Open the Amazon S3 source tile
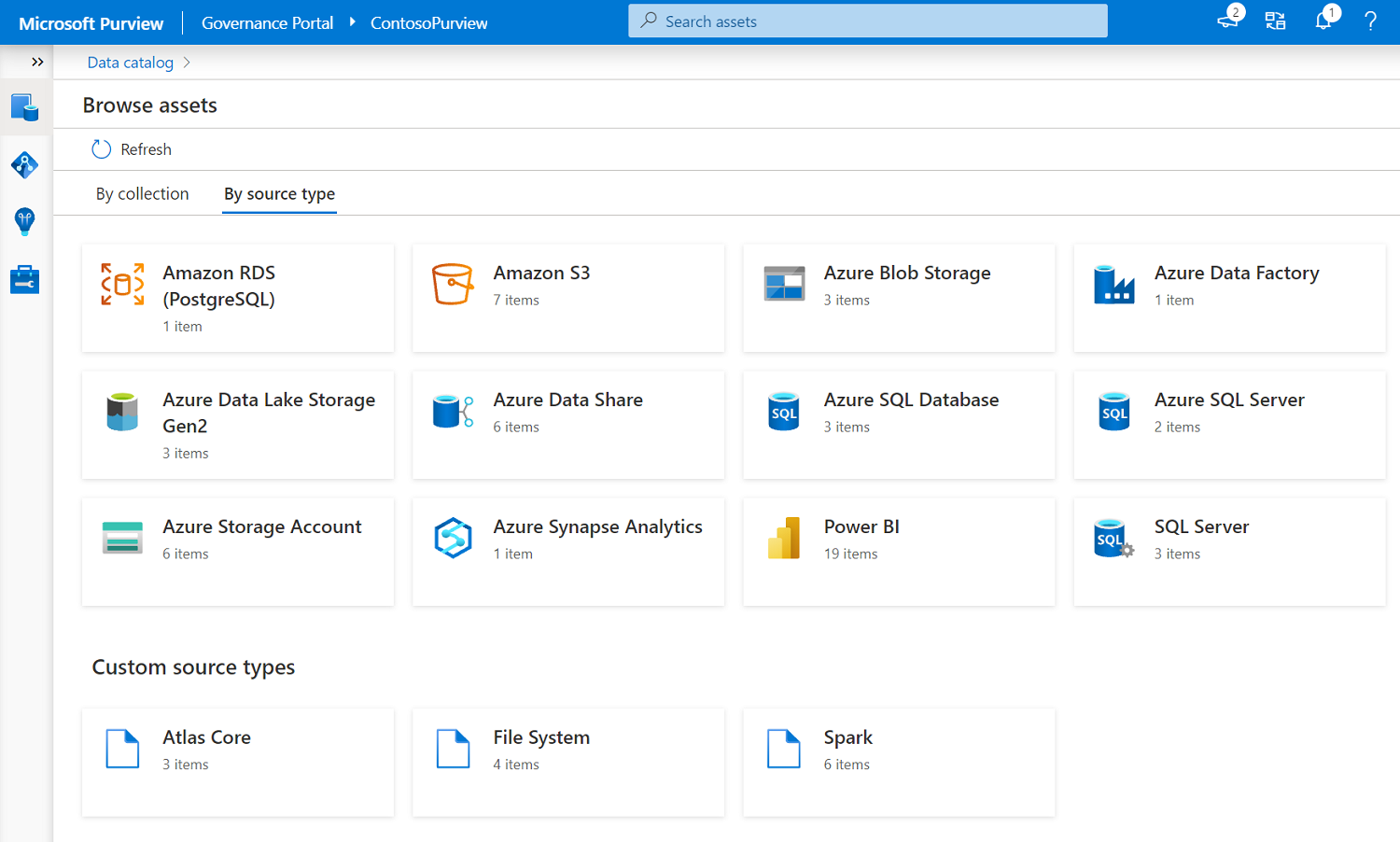 (x=567, y=298)
